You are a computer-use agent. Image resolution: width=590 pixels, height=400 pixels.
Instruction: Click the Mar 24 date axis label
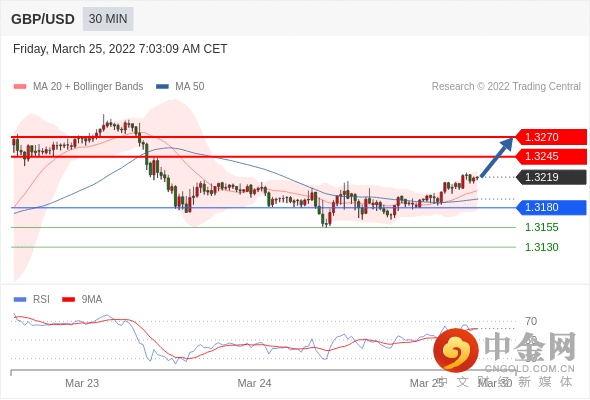point(254,383)
